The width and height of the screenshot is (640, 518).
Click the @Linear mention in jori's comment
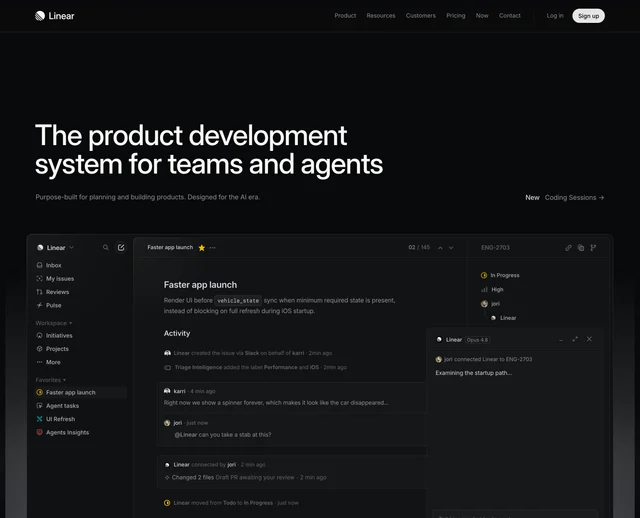186,435
